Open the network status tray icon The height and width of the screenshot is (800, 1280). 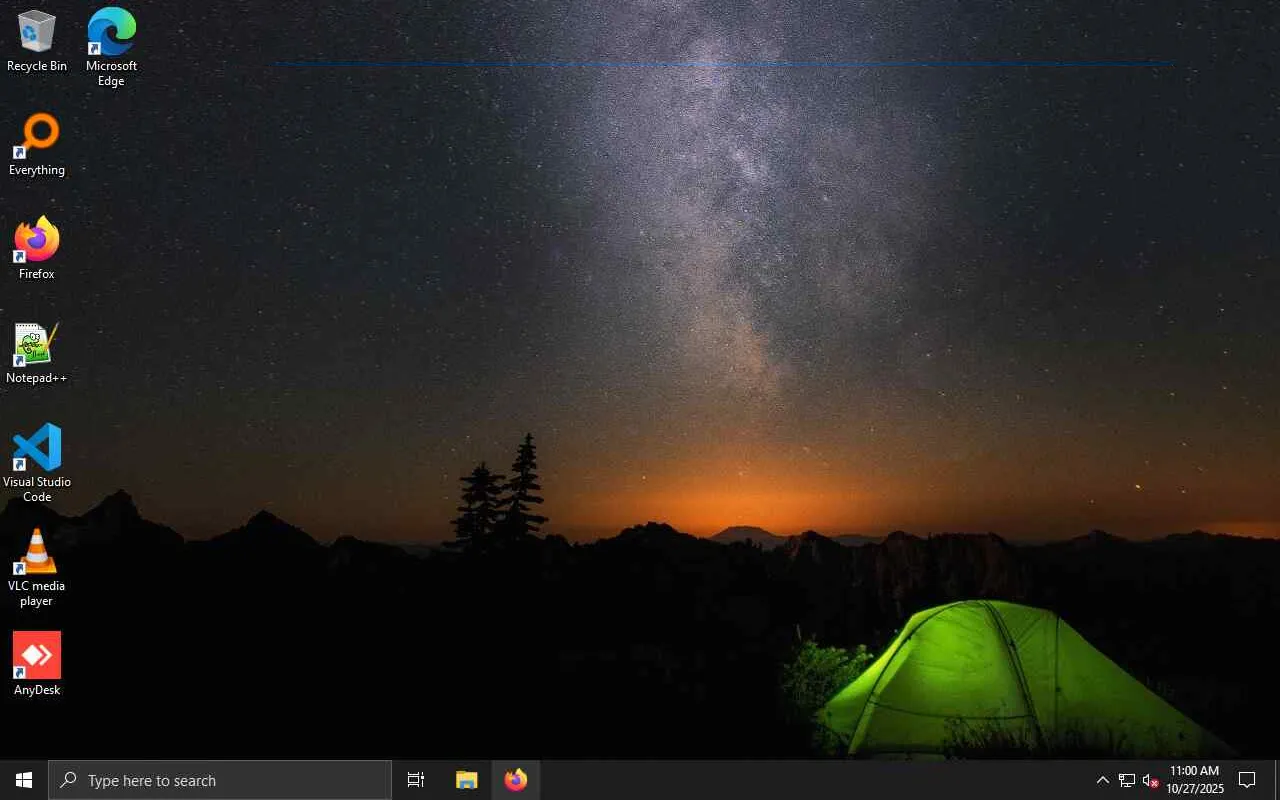point(1127,780)
